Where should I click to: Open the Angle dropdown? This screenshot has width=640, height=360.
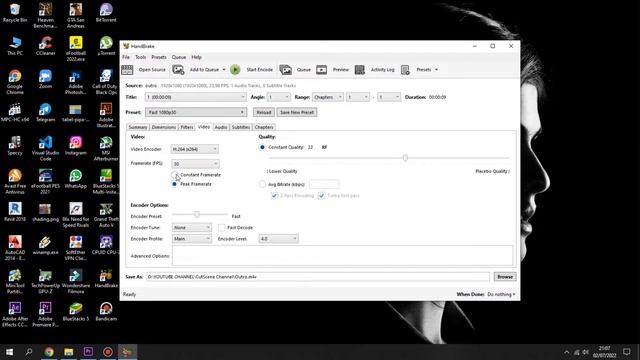[278, 97]
